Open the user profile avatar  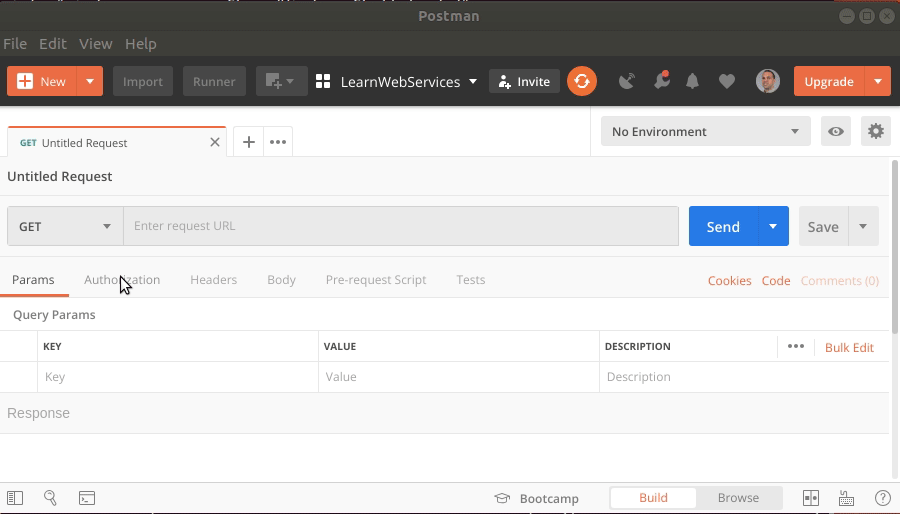pos(767,81)
